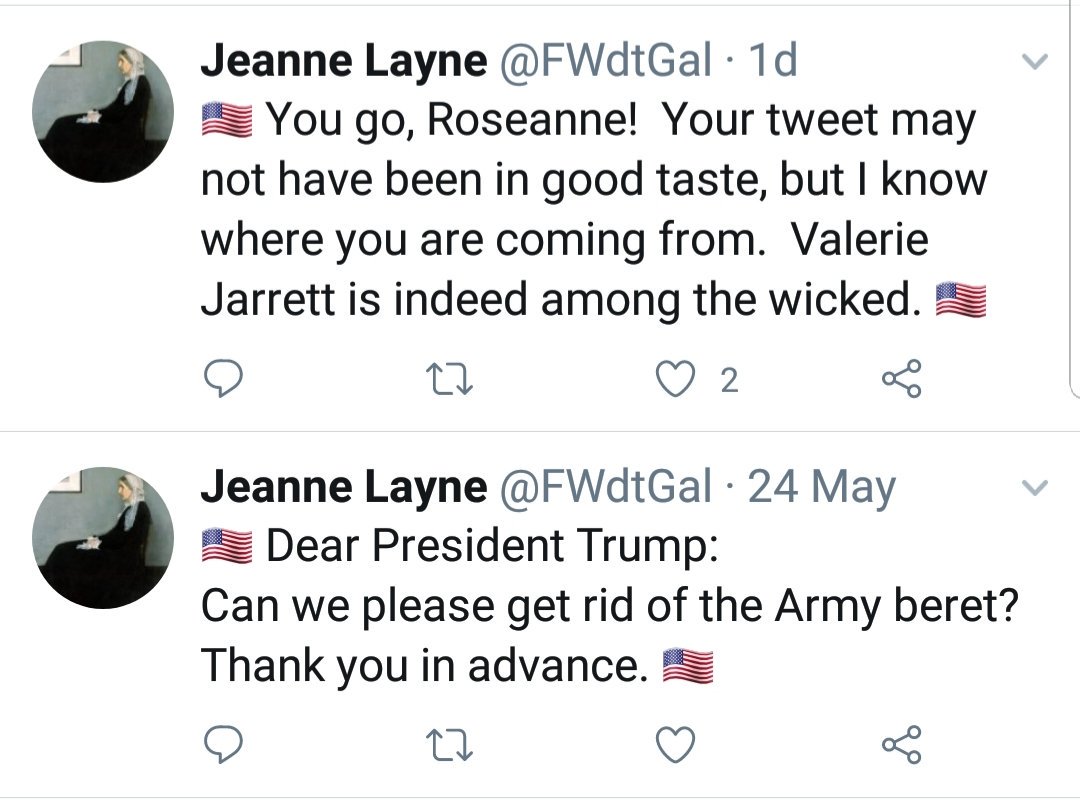This screenshot has height=803, width=1080.
Task: Retweet the Dear President Trump tweet
Action: (449, 746)
